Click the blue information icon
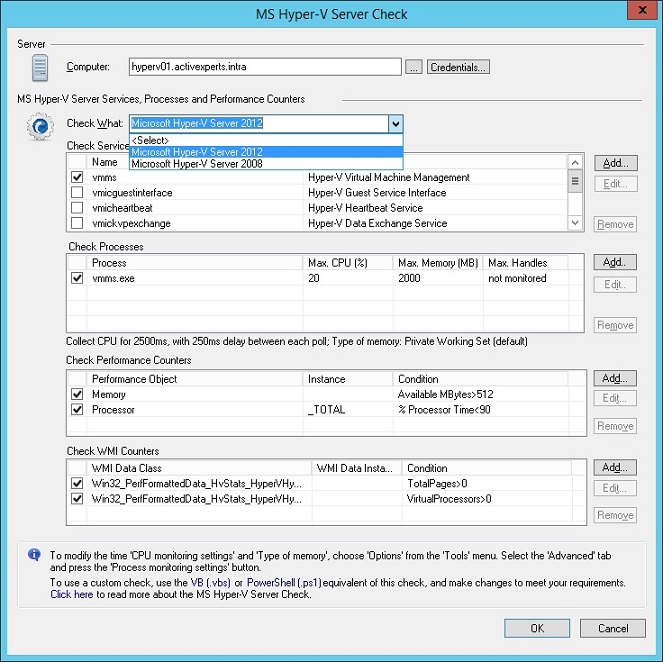The height and width of the screenshot is (662, 663). [34, 554]
